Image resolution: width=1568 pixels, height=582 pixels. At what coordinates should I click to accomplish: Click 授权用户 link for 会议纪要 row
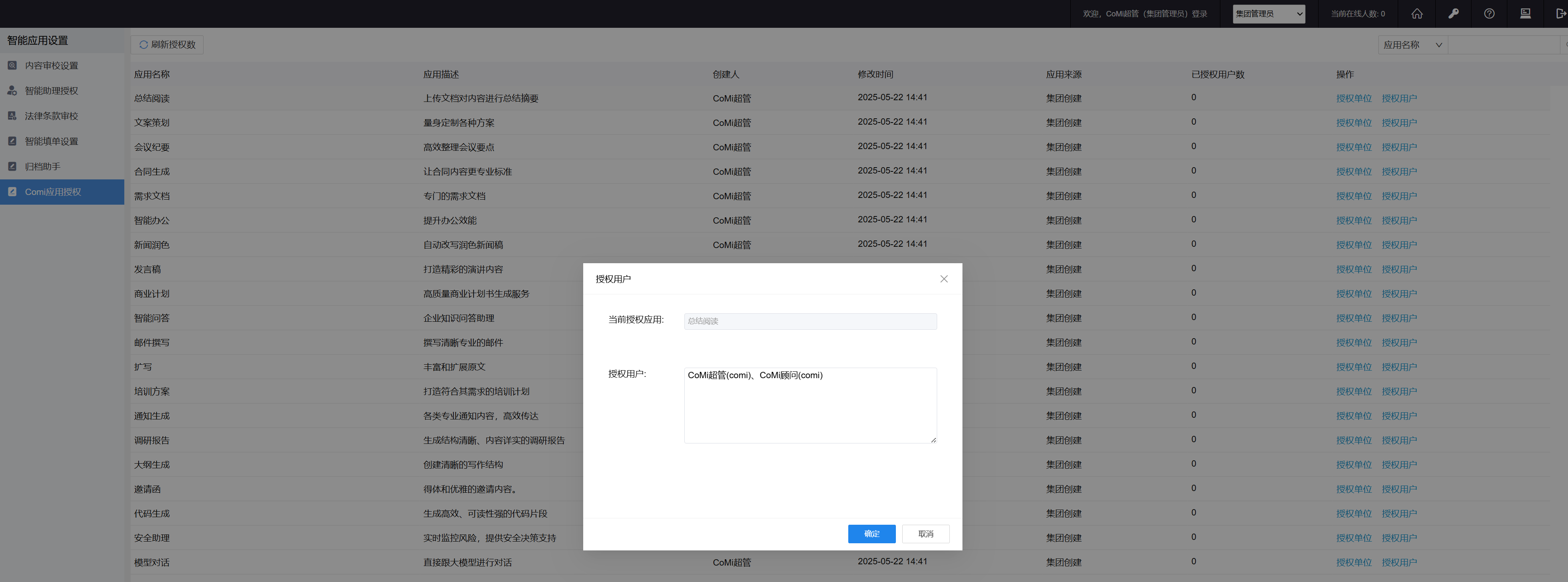(x=1399, y=147)
